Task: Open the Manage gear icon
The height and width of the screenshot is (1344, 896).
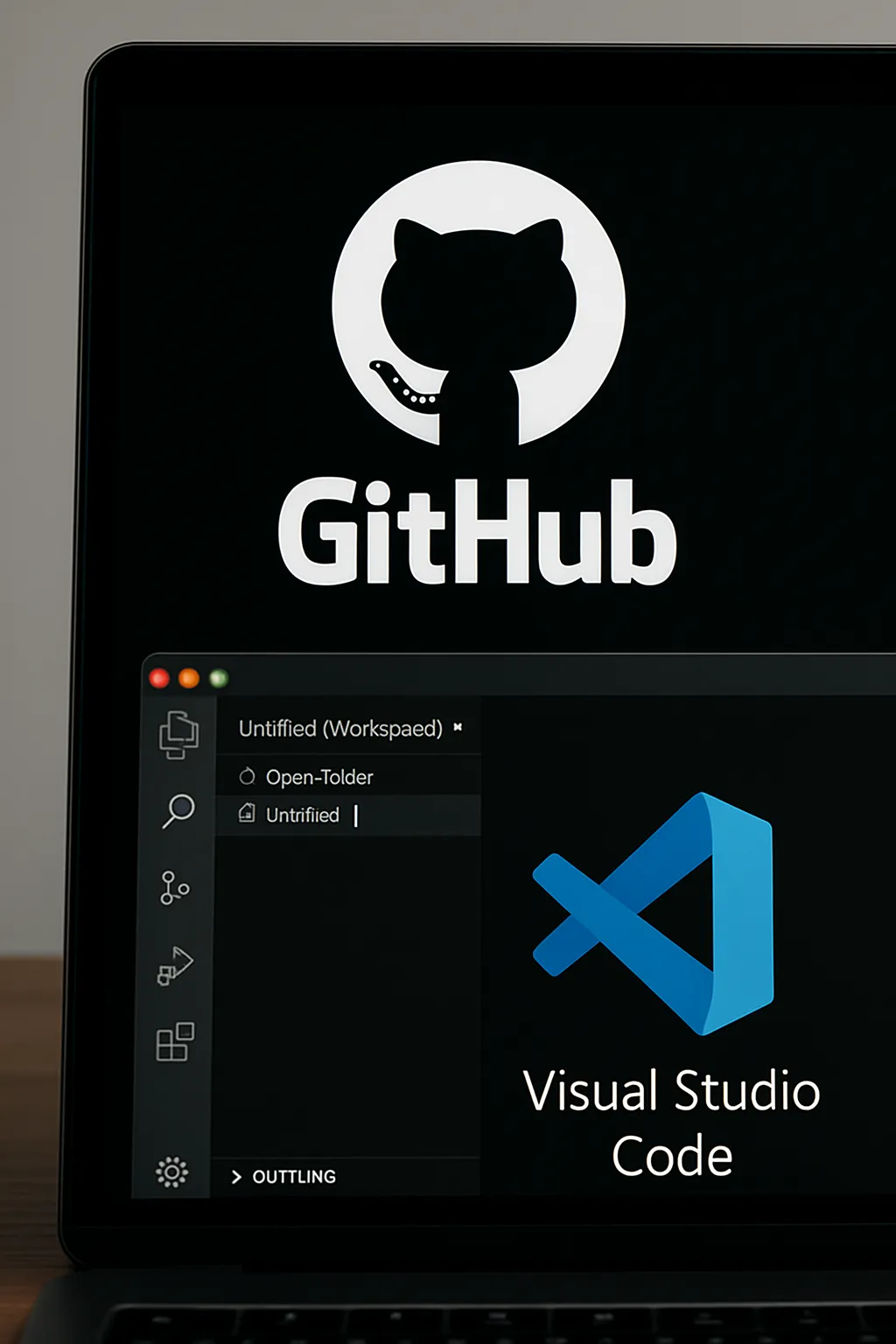Action: tap(171, 1172)
